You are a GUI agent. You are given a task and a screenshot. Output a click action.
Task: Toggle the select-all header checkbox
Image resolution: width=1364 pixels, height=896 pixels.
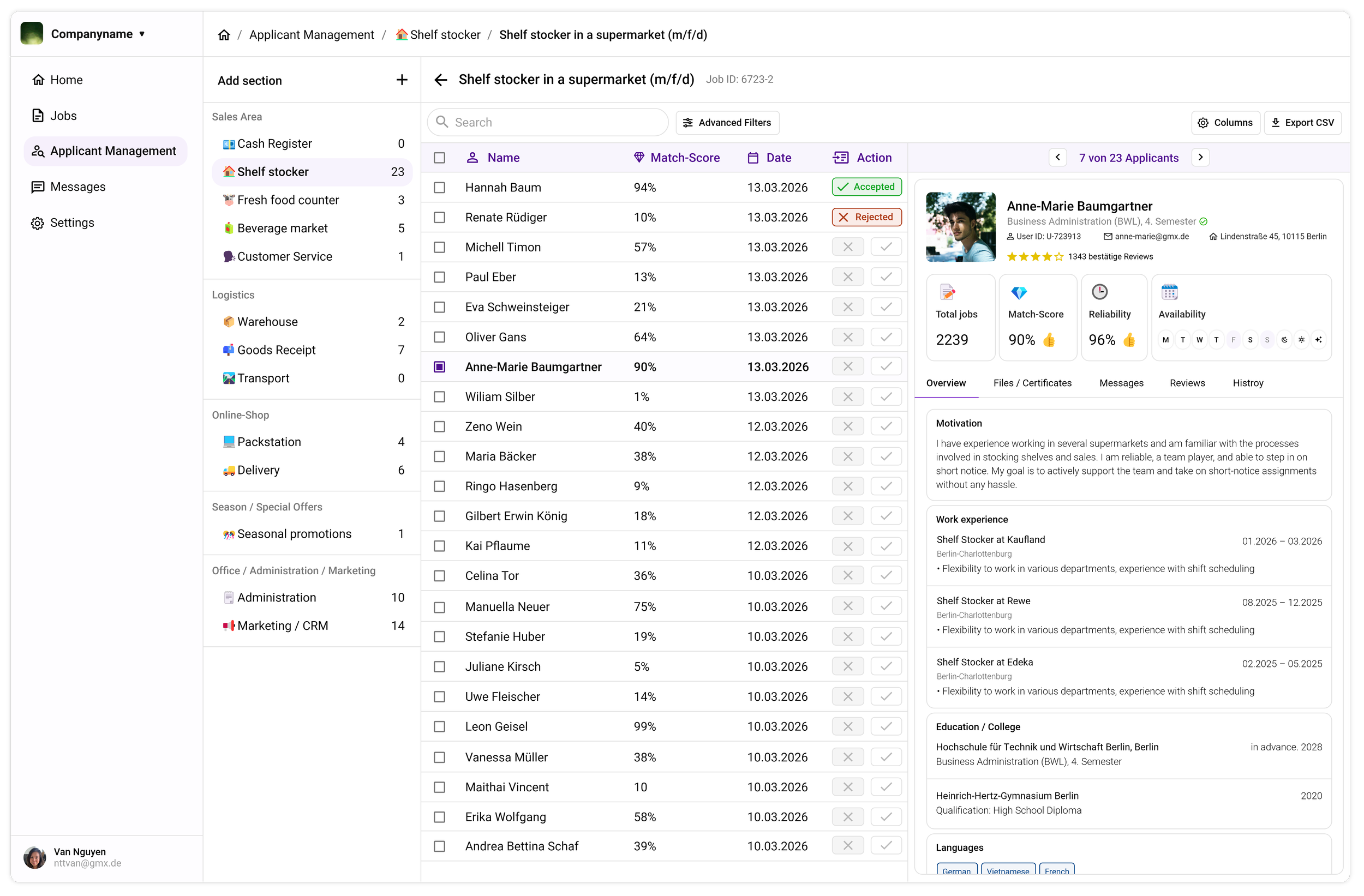click(440, 158)
